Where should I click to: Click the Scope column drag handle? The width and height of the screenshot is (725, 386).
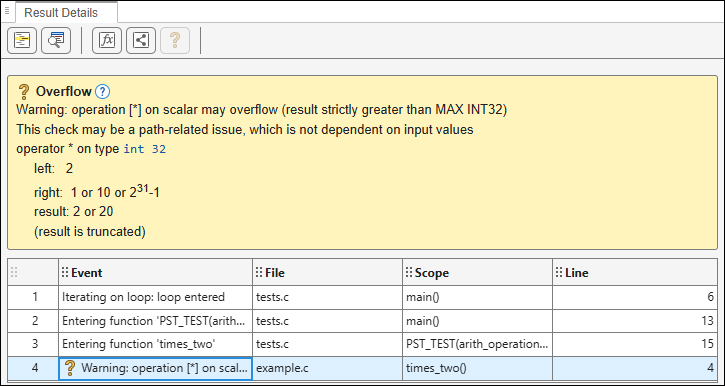click(409, 273)
